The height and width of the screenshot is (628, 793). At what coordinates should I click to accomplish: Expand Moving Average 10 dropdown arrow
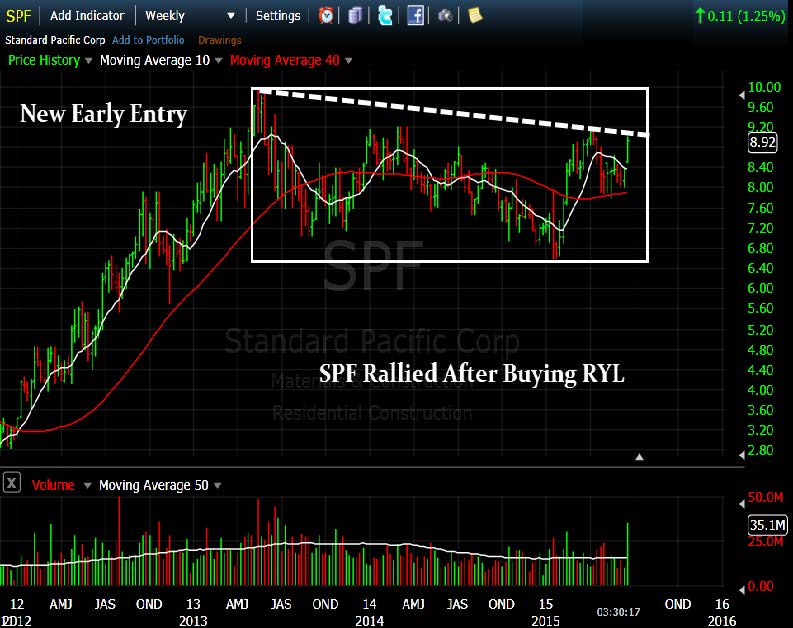(x=218, y=61)
